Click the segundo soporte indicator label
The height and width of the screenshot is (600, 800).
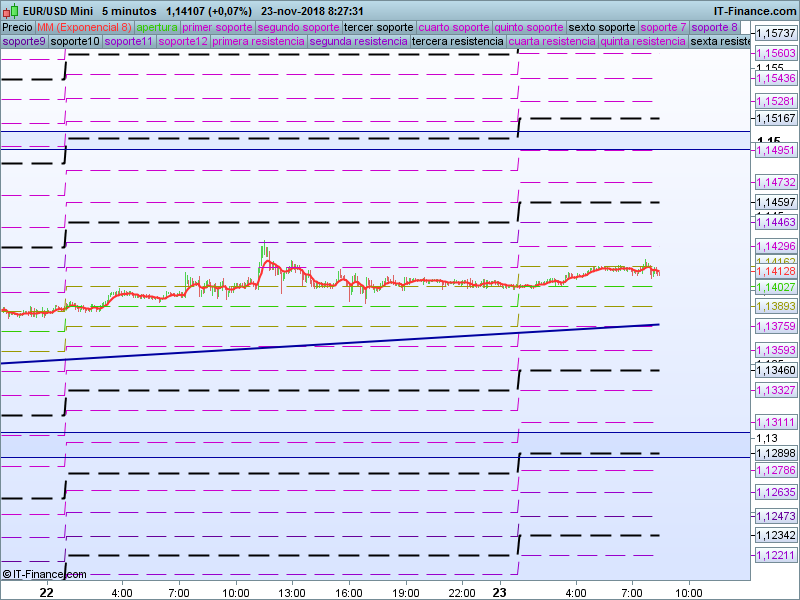coord(298,27)
